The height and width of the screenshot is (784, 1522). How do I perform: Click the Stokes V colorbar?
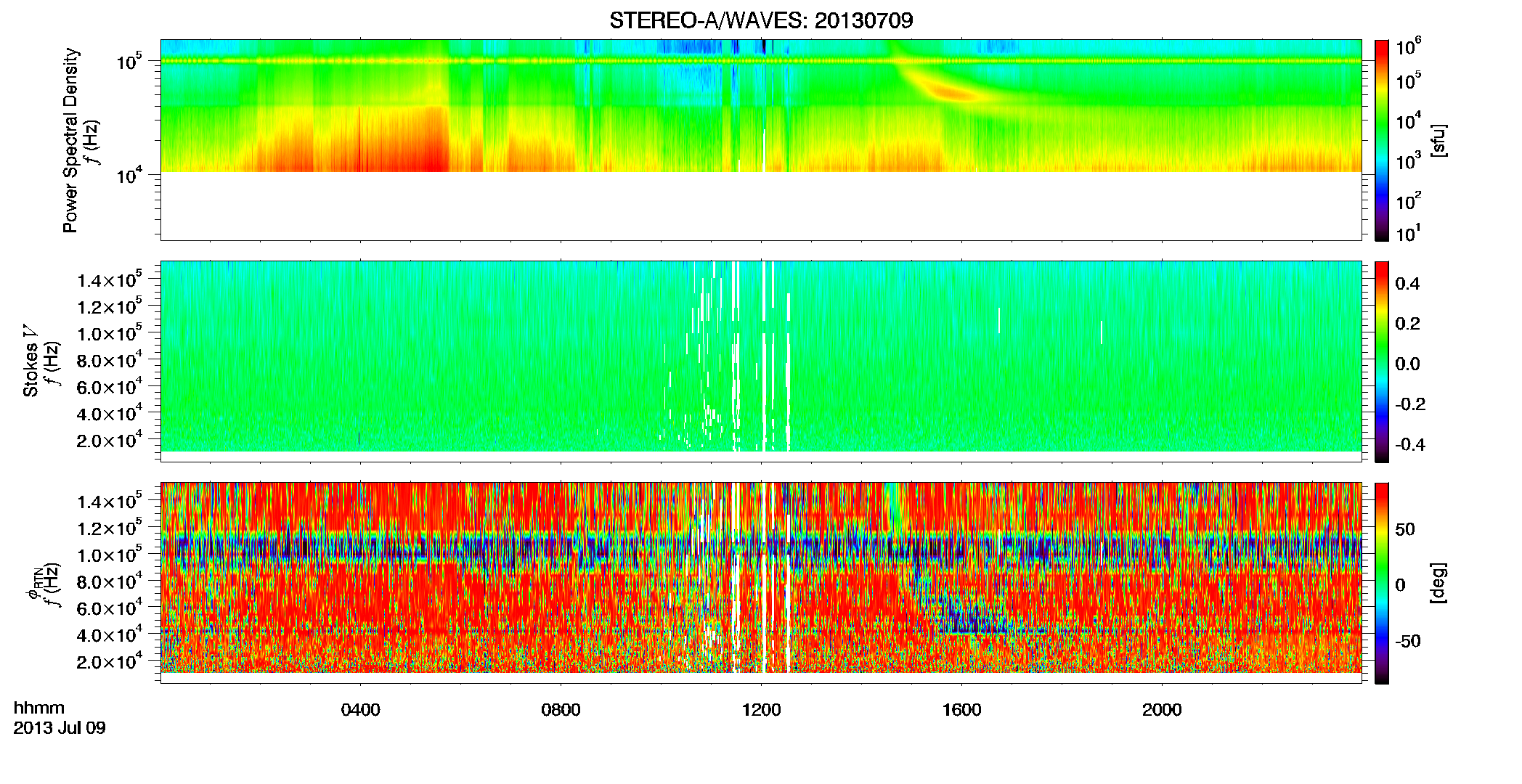coord(1382,362)
